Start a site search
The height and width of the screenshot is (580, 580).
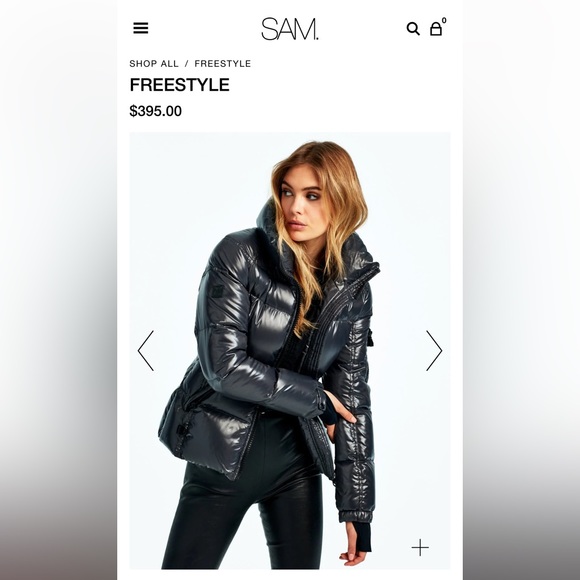tap(413, 28)
